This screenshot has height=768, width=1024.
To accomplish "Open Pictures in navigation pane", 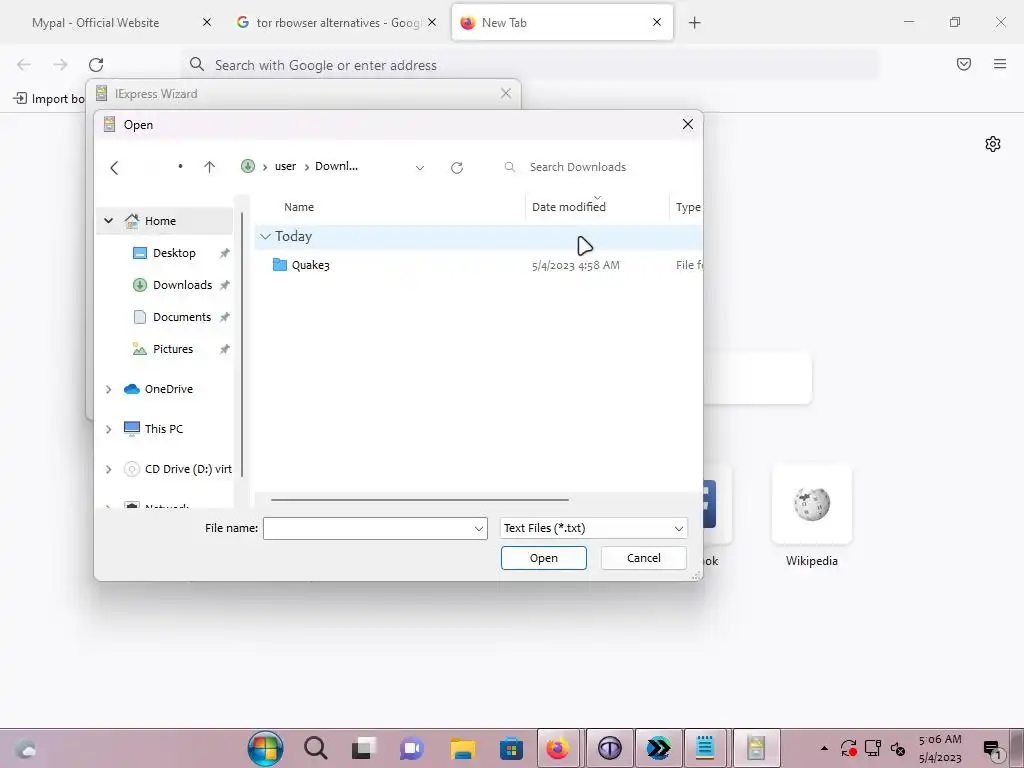I will [x=172, y=349].
